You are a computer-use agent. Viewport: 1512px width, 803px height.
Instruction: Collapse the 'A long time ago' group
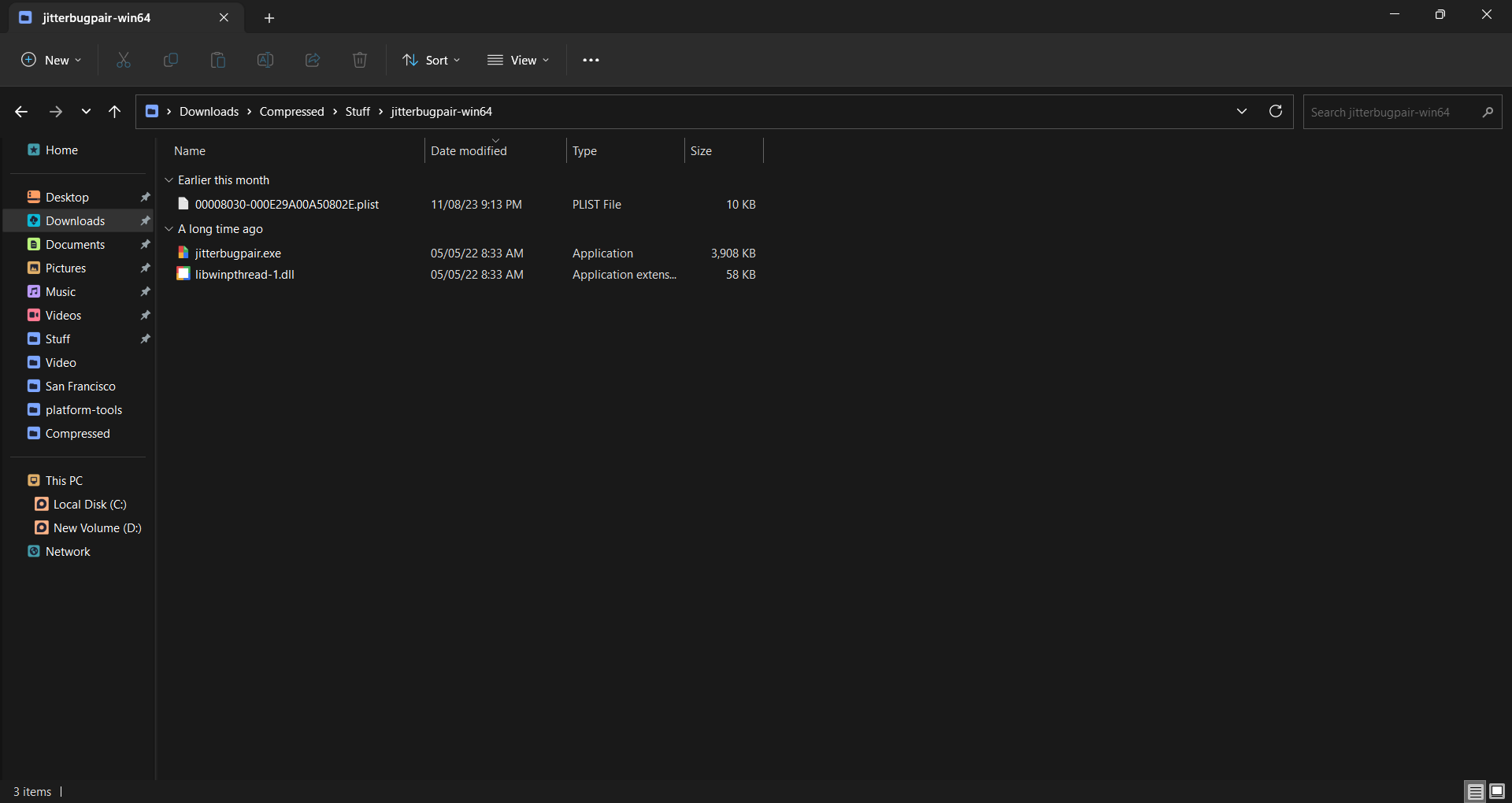pos(169,229)
